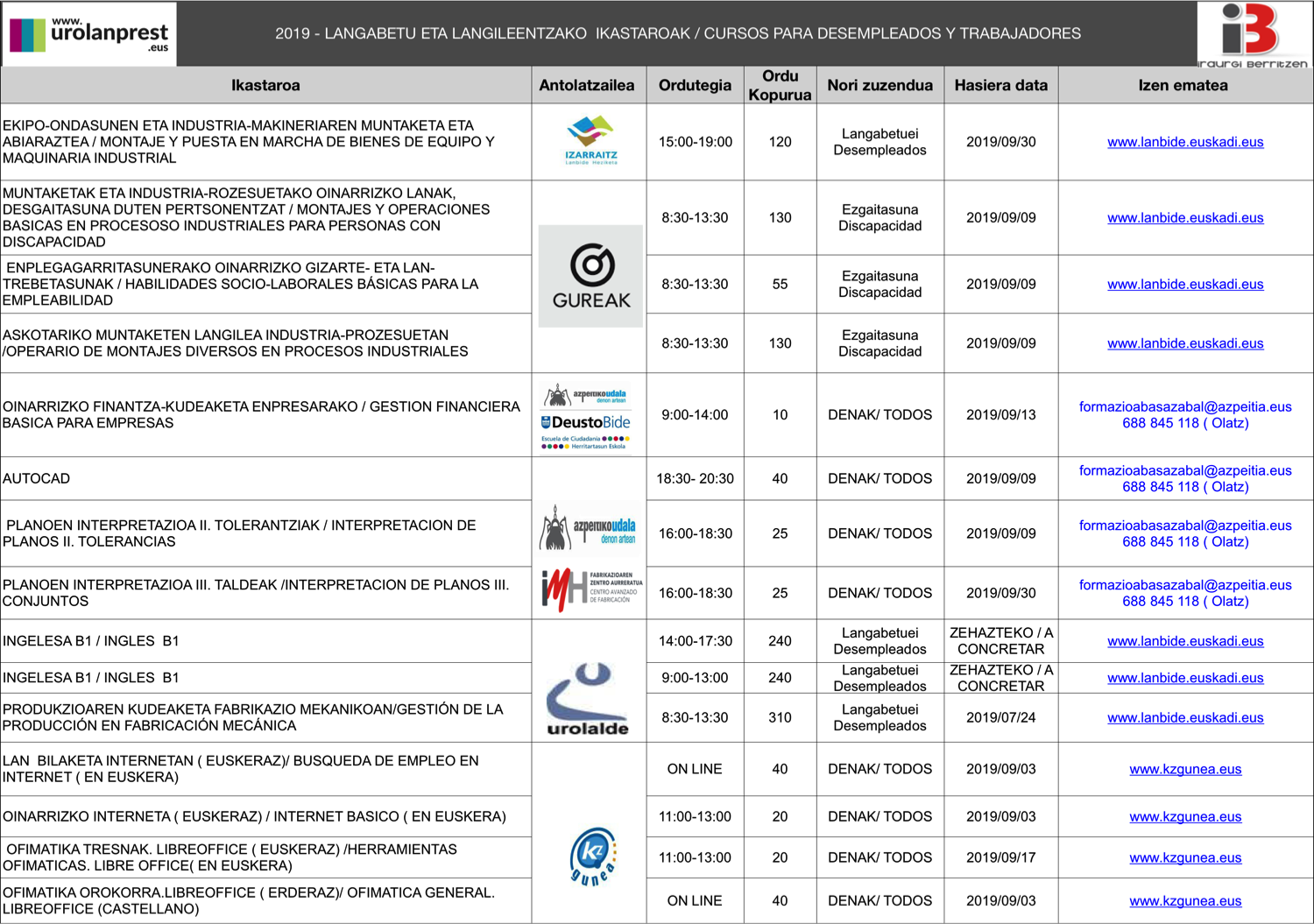Click the Ordutegia column header

695,85
